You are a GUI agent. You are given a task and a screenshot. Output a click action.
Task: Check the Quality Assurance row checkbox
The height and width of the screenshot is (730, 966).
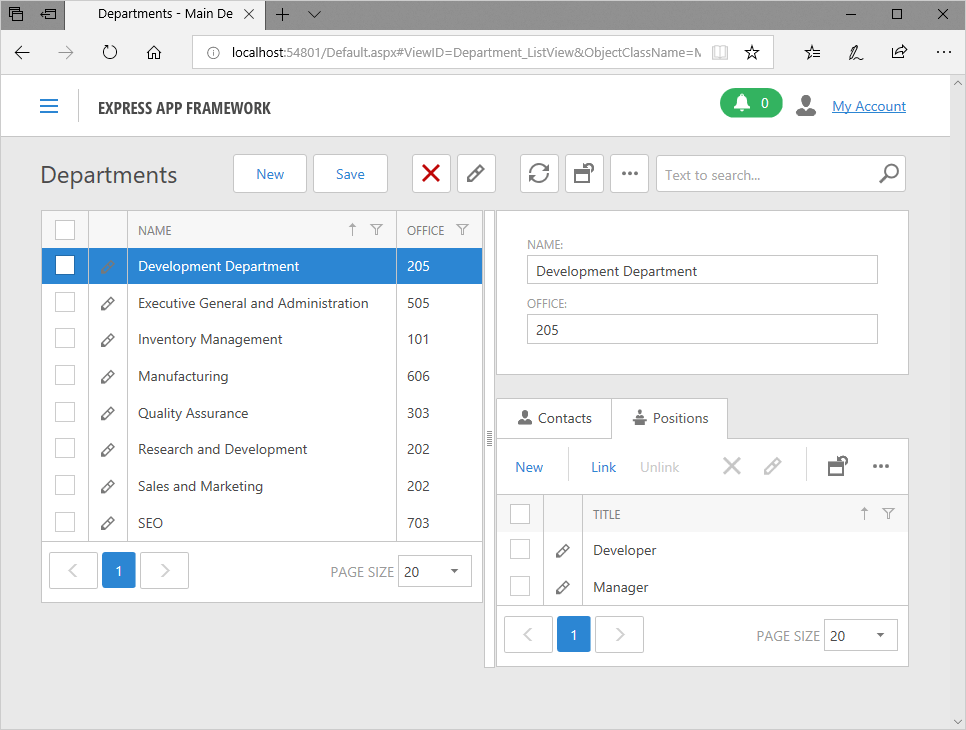(65, 413)
